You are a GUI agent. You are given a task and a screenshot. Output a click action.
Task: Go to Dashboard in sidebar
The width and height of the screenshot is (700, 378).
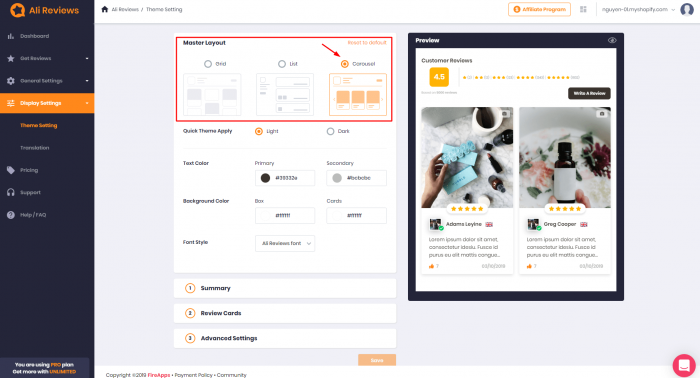pos(34,36)
